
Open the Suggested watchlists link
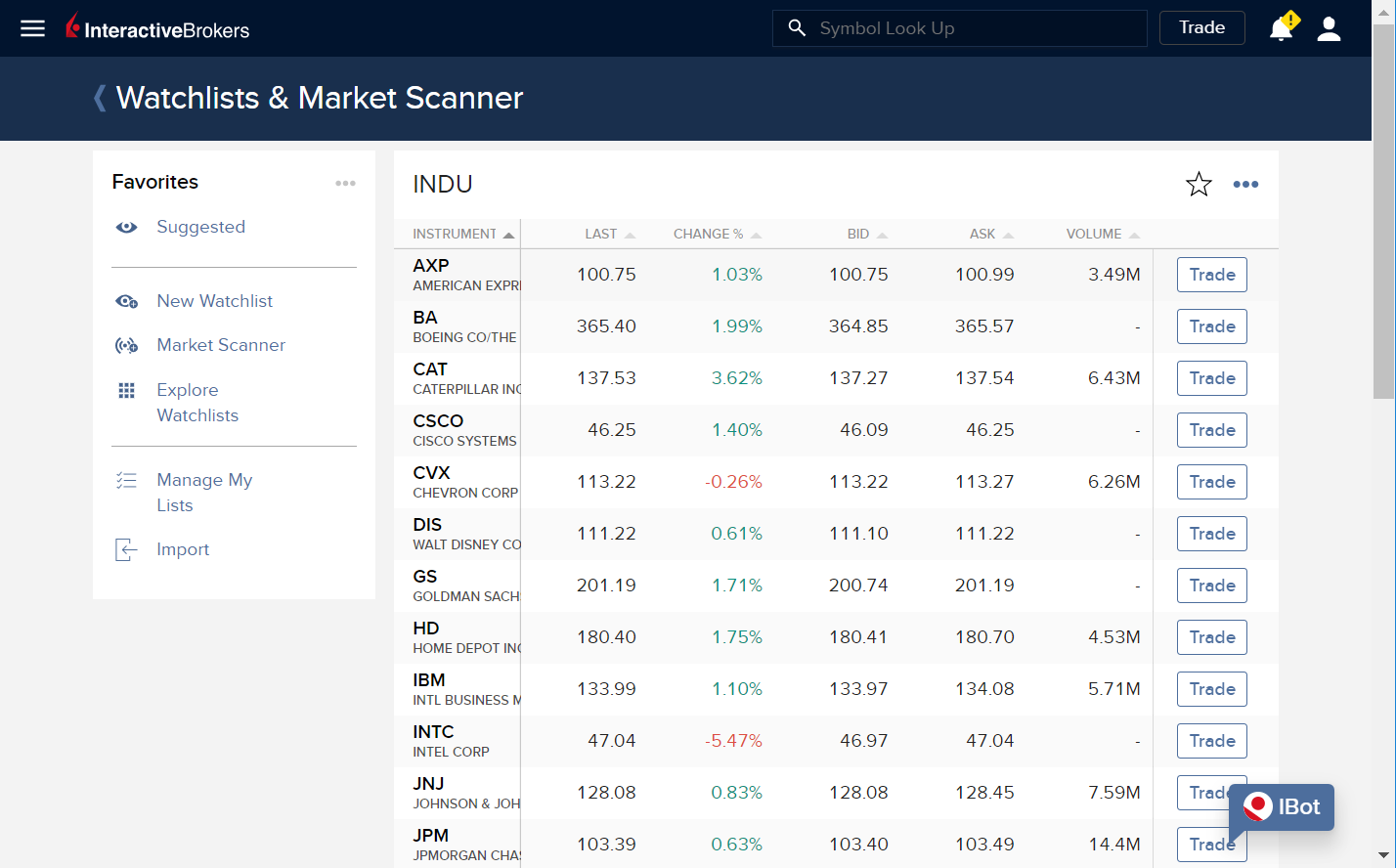coord(200,227)
